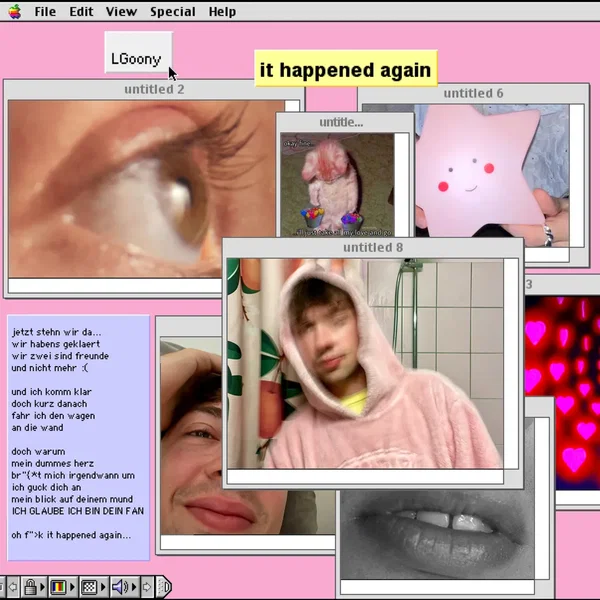Open the File menu

[45, 11]
